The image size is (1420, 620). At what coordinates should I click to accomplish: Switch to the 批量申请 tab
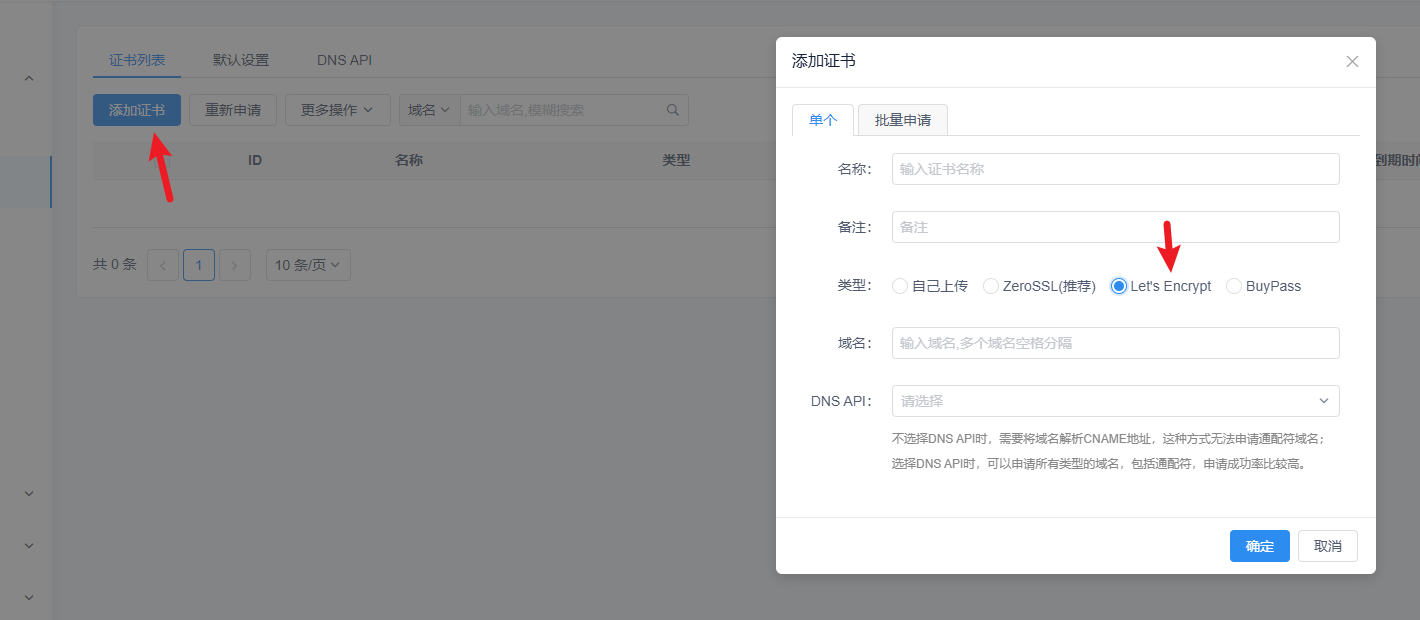click(x=903, y=119)
